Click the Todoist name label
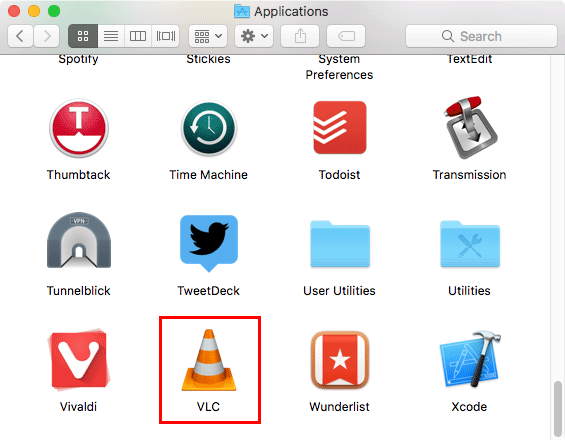Viewport: 565px width, 440px height. 339,175
